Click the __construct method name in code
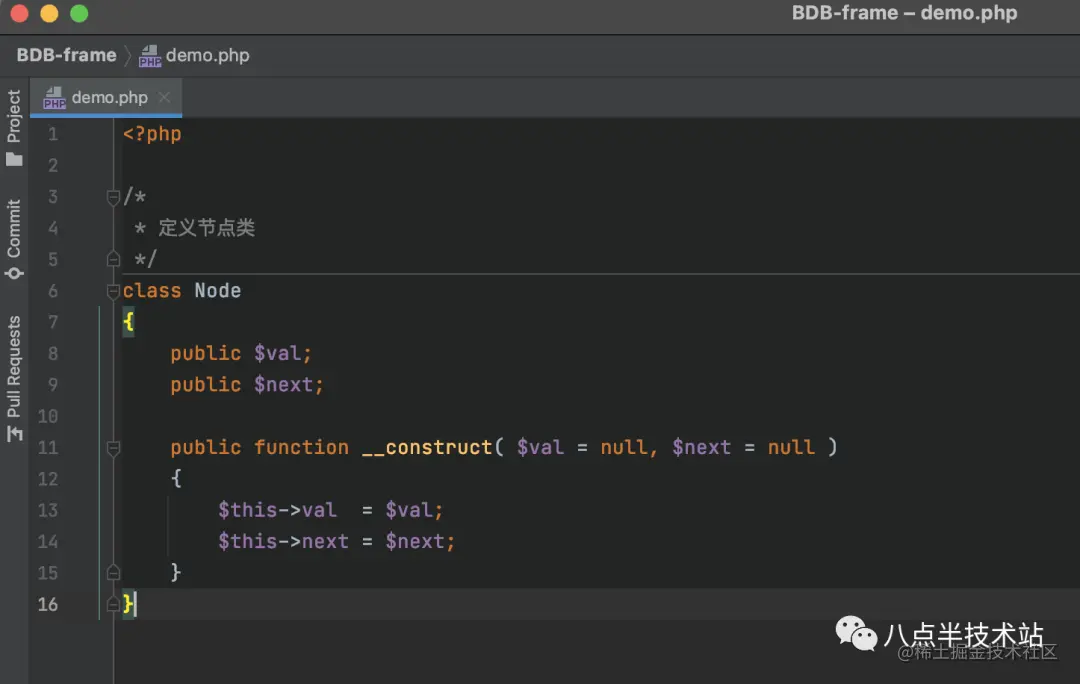The image size is (1080, 684). 427,448
